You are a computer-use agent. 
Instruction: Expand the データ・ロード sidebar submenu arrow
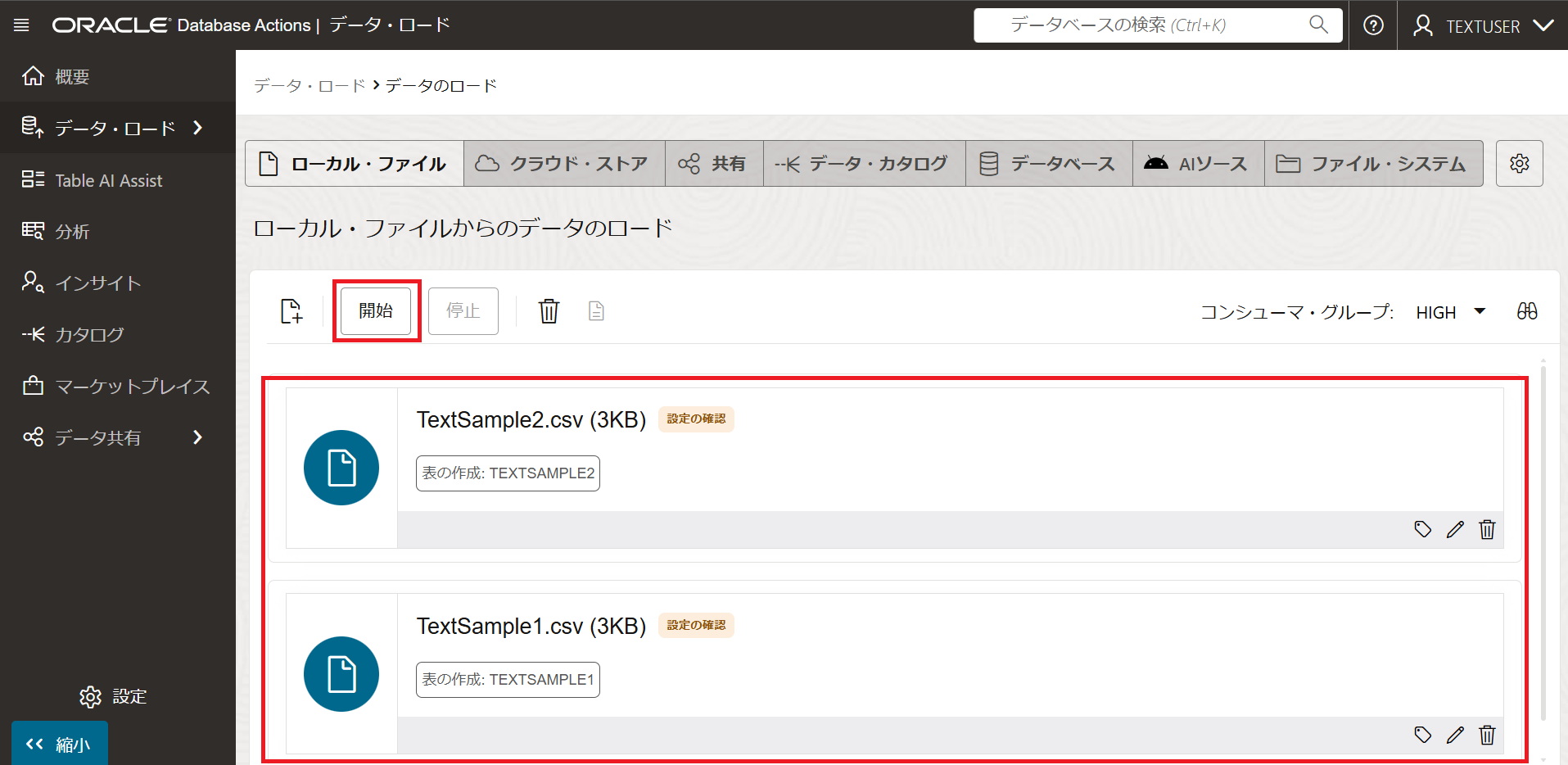pos(197,128)
